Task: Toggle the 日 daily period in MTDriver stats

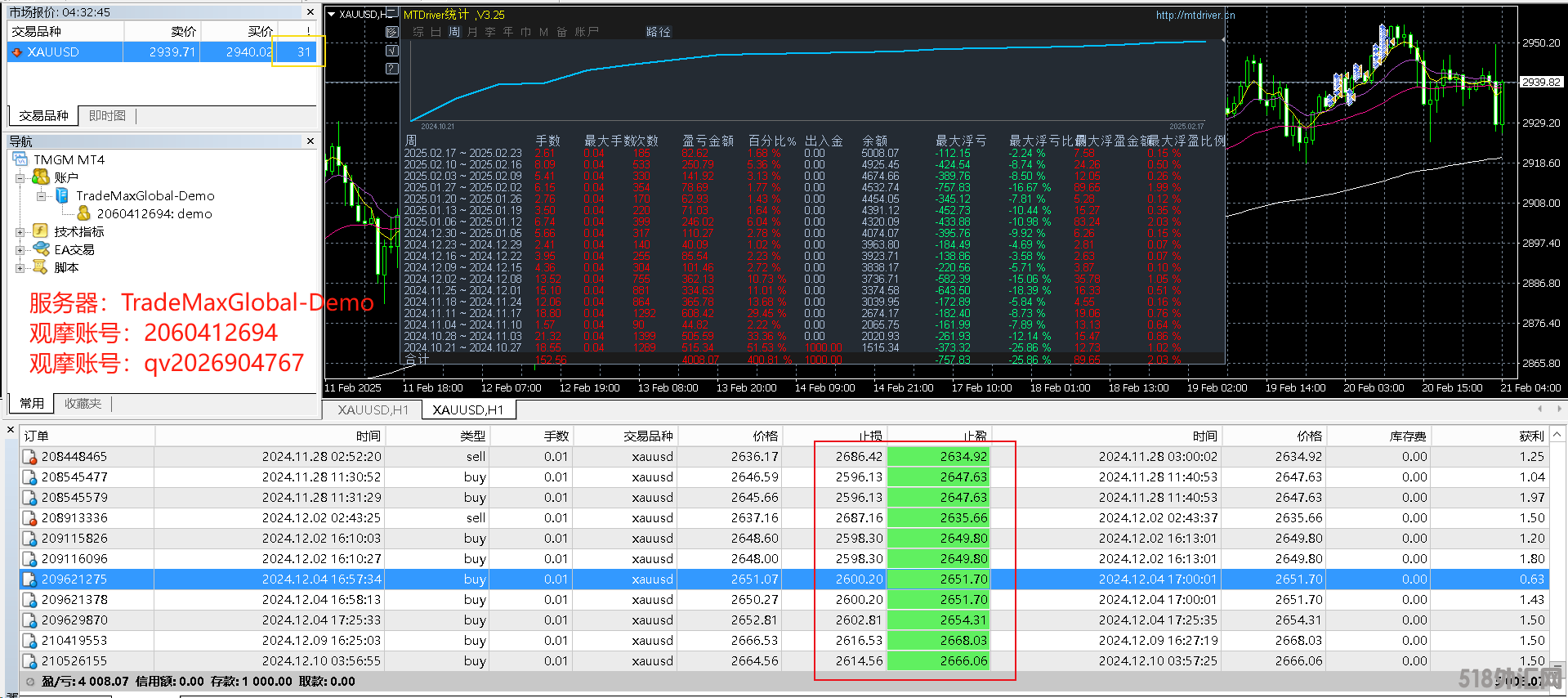Action: pos(436,32)
